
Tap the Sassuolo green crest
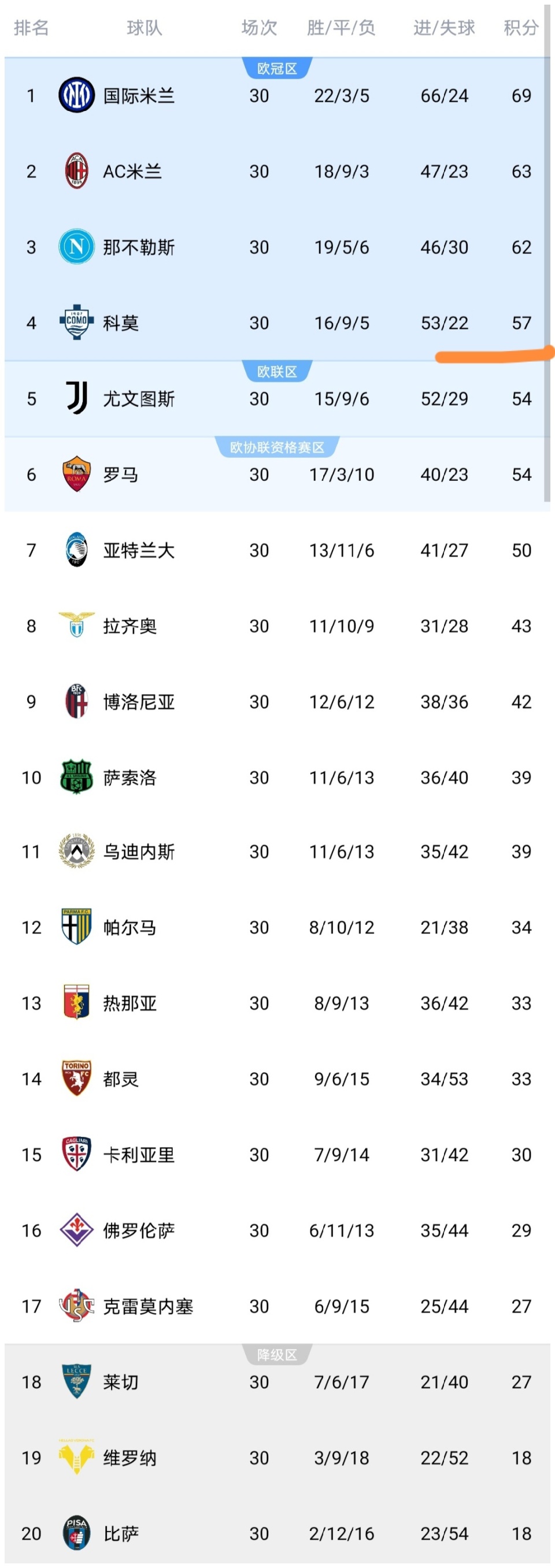point(76,777)
